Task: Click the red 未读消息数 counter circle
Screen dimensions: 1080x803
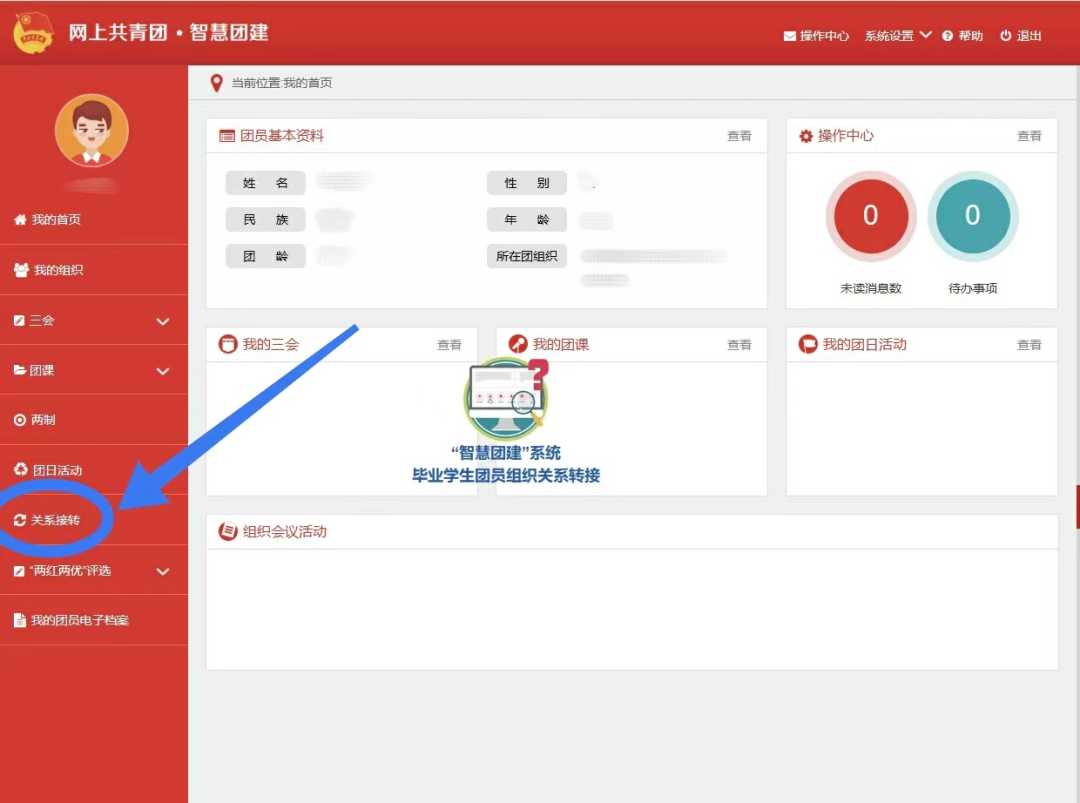Action: [871, 216]
